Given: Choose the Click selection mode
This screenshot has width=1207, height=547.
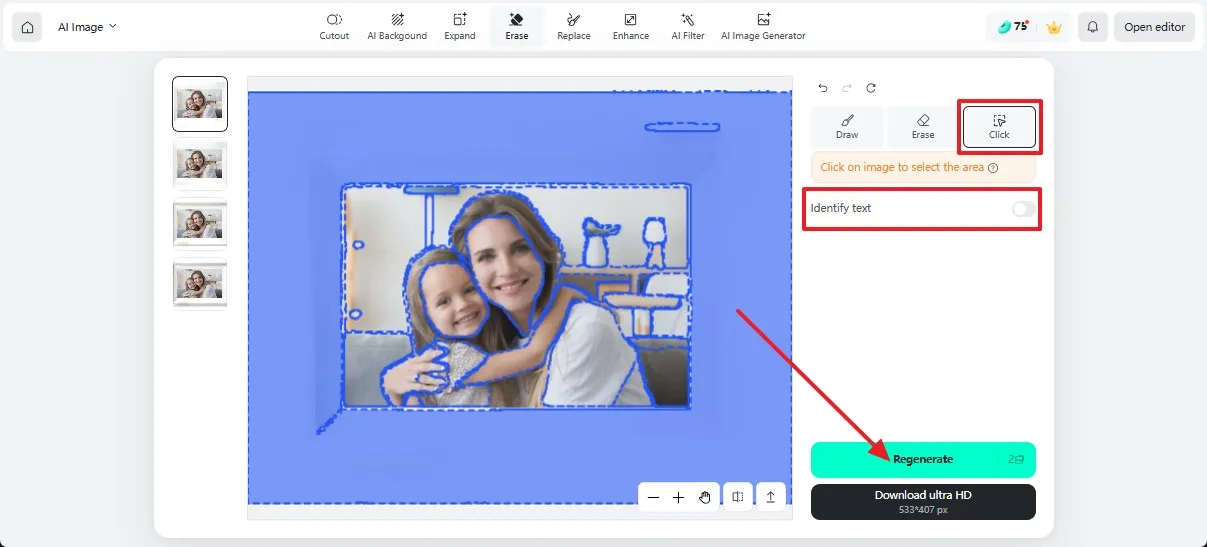Looking at the screenshot, I should [x=999, y=127].
